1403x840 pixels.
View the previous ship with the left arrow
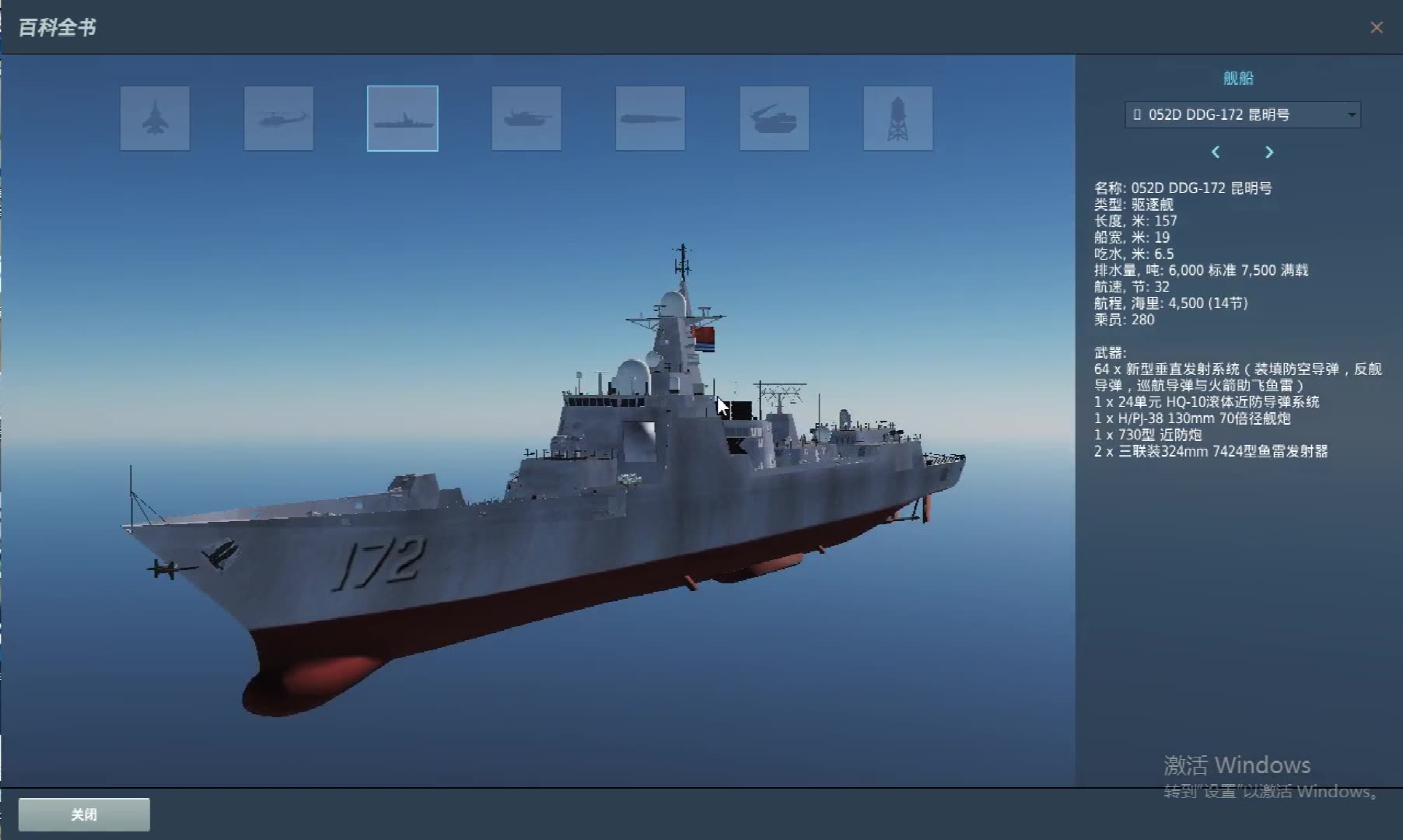tap(1216, 152)
